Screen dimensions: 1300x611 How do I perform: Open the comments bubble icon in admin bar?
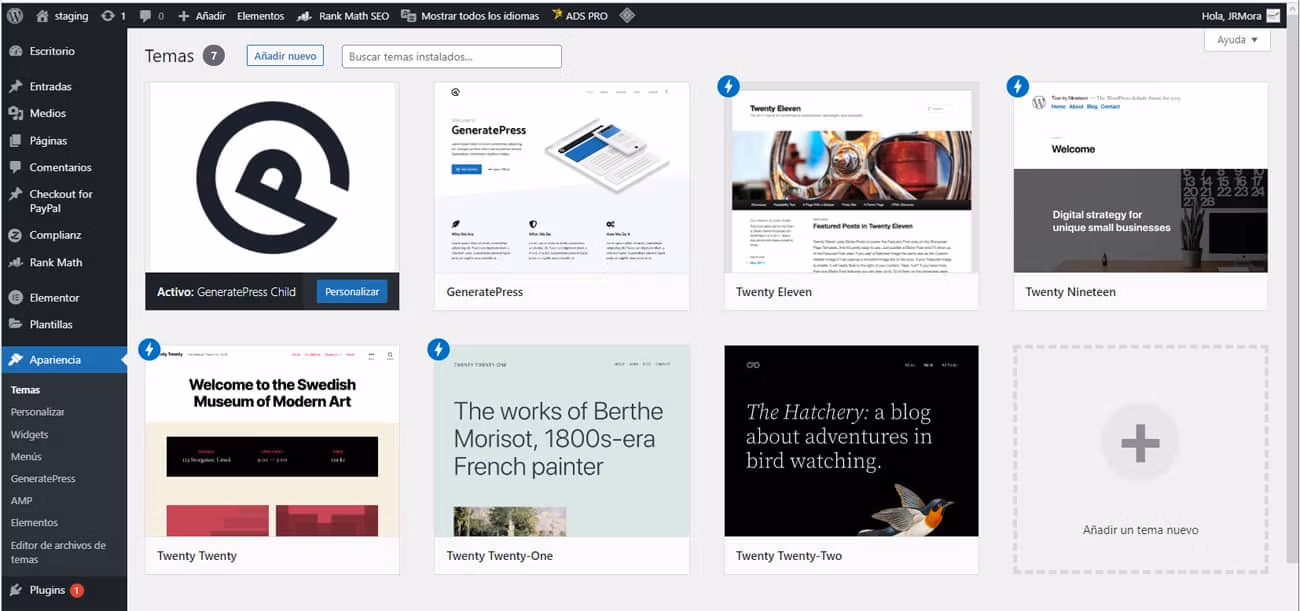[x=146, y=16]
